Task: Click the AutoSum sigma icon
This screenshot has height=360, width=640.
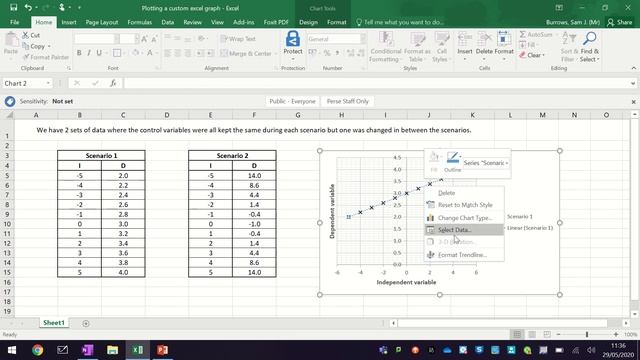Action: [523, 35]
